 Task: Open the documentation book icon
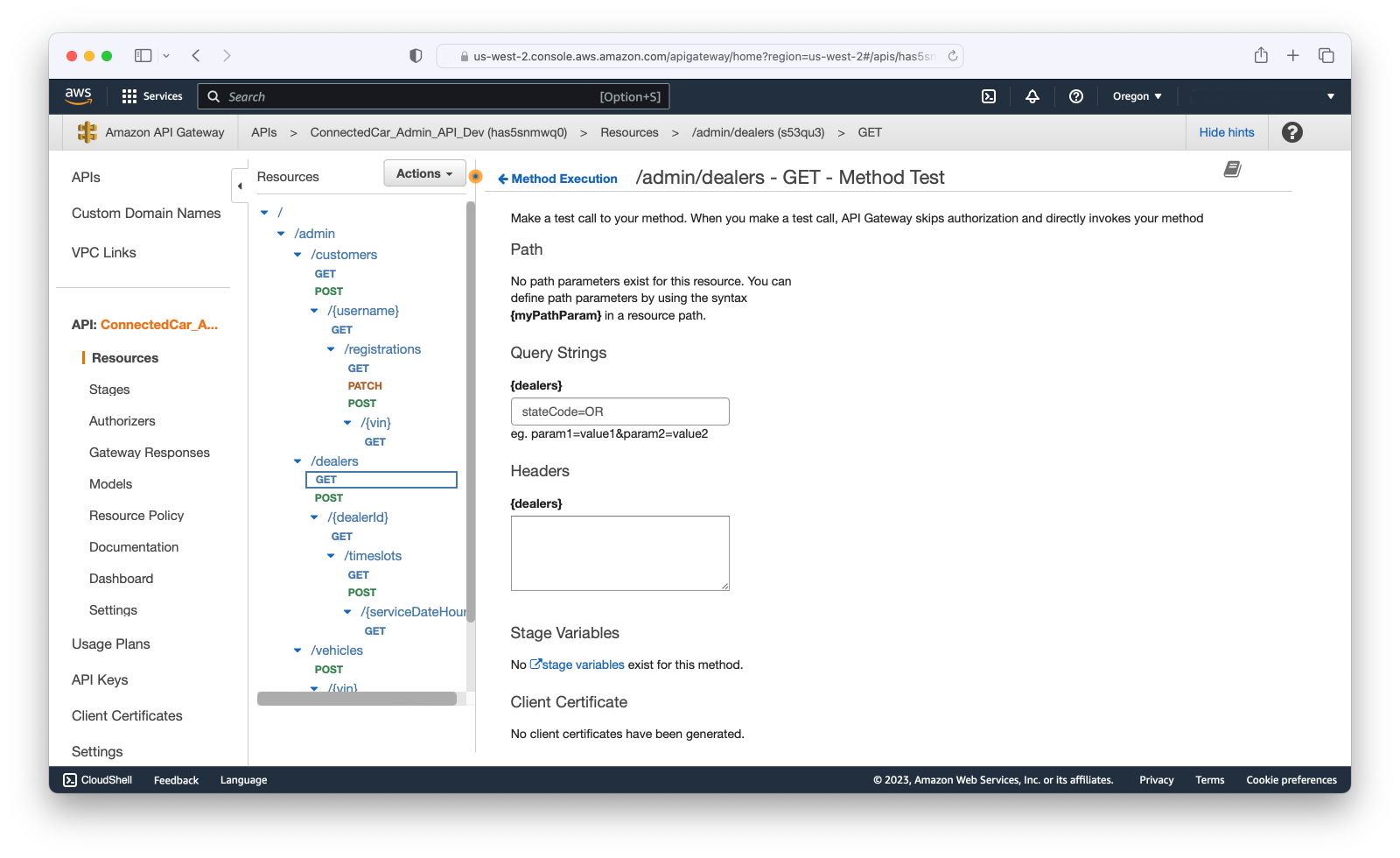coord(1232,169)
